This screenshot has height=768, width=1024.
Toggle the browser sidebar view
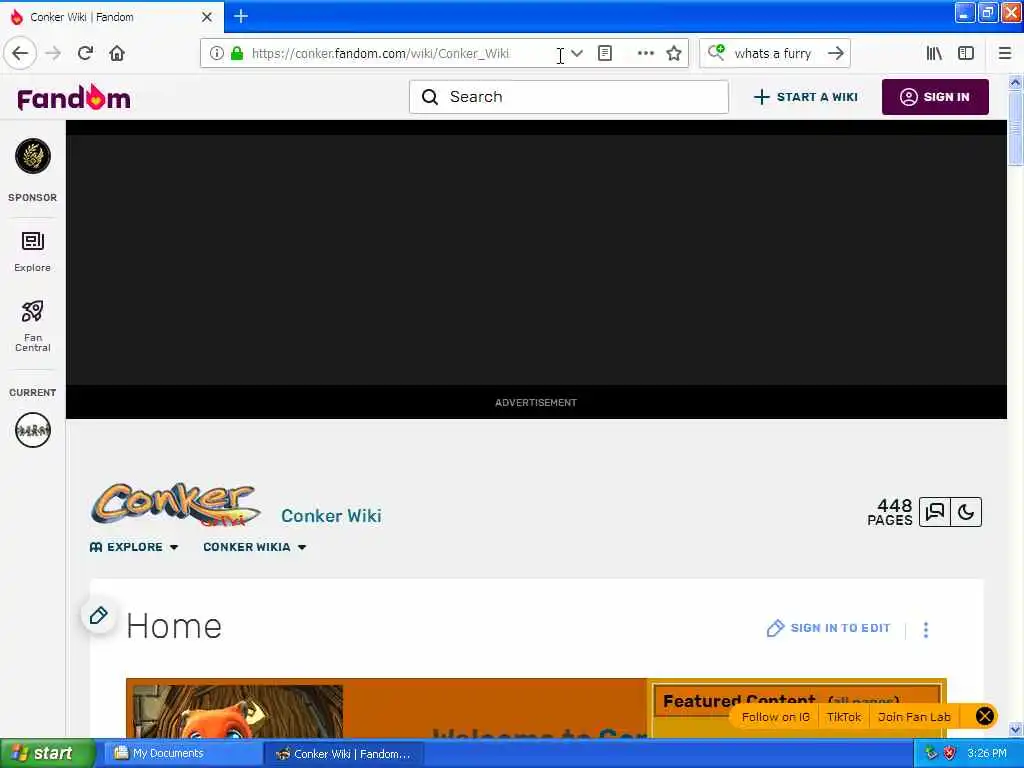click(x=966, y=54)
